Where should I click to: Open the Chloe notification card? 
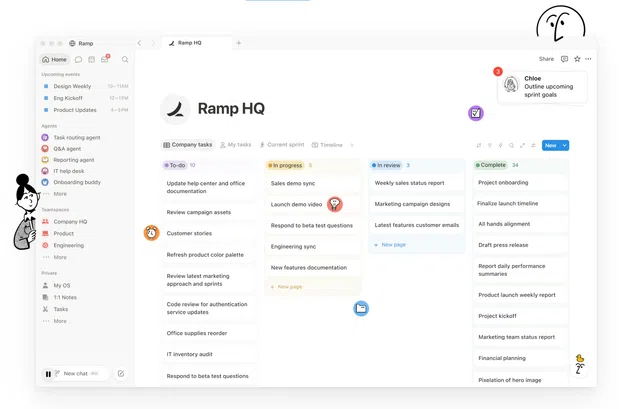[542, 87]
